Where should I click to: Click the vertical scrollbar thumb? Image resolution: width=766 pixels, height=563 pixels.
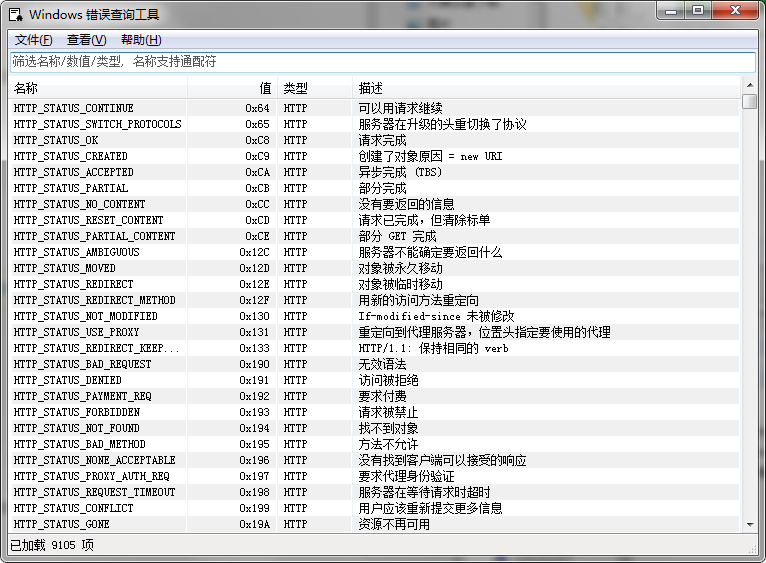click(749, 101)
